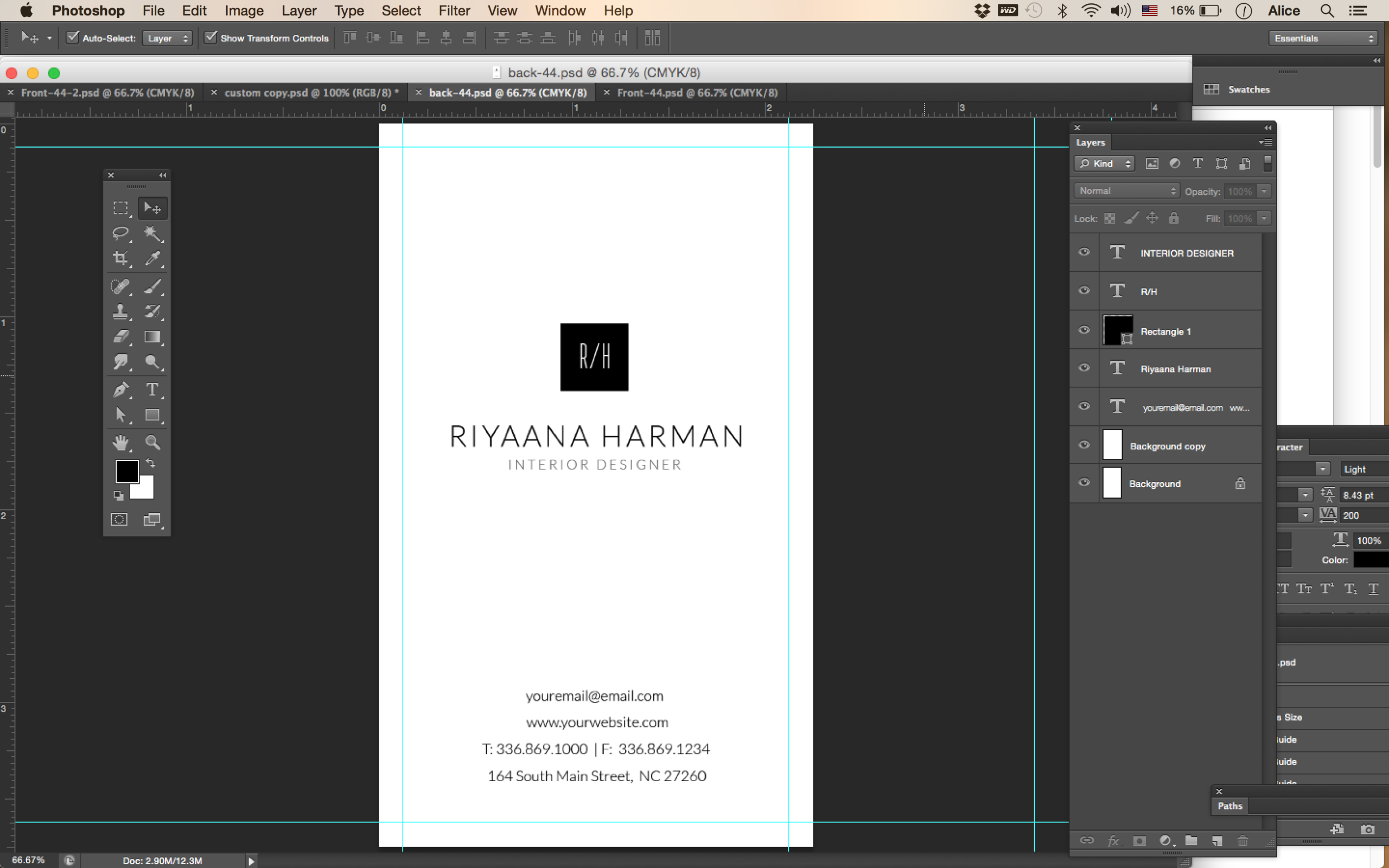The width and height of the screenshot is (1389, 868).
Task: Click the foreground color swatch
Action: point(127,471)
